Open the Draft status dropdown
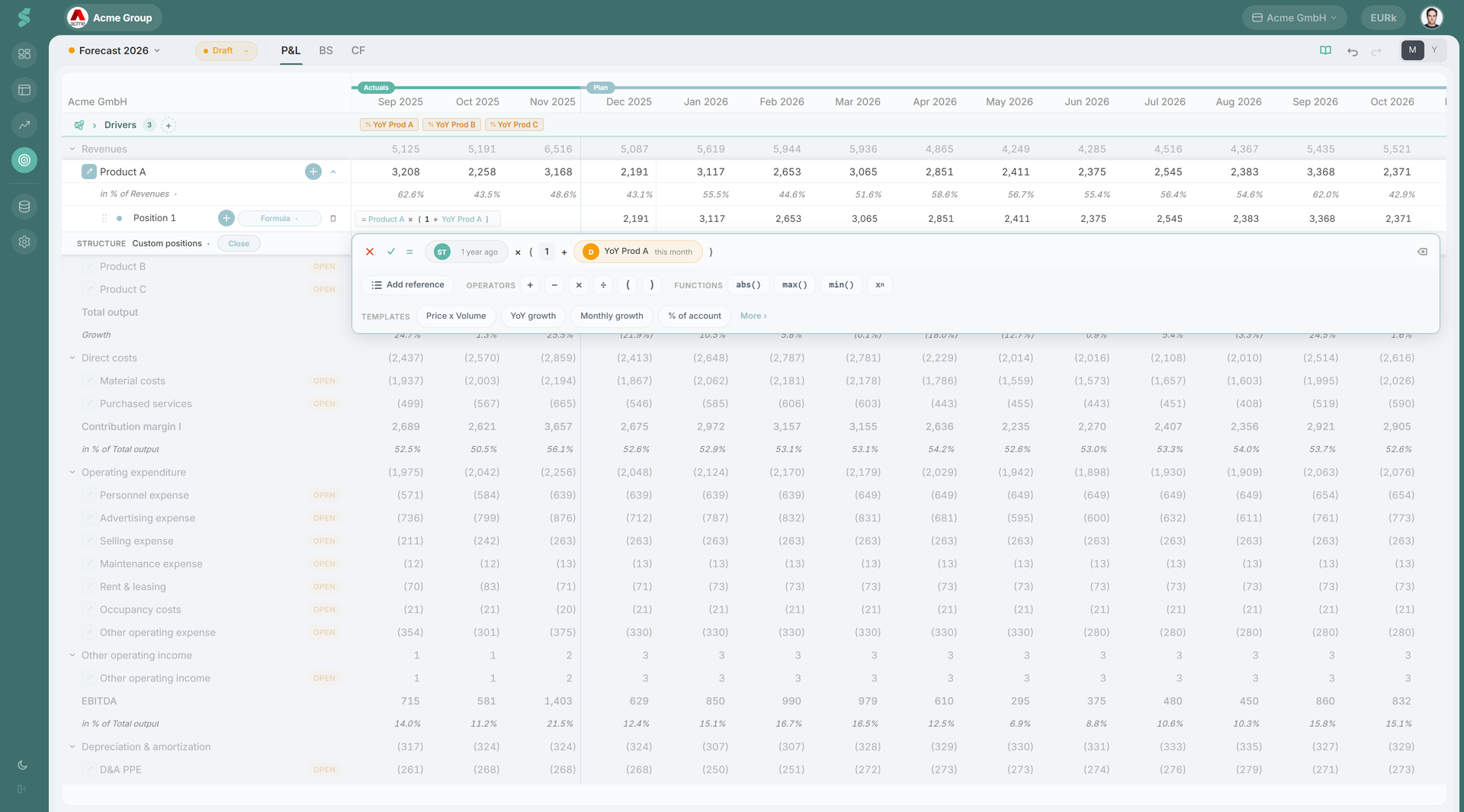The width and height of the screenshot is (1464, 812). [x=226, y=51]
